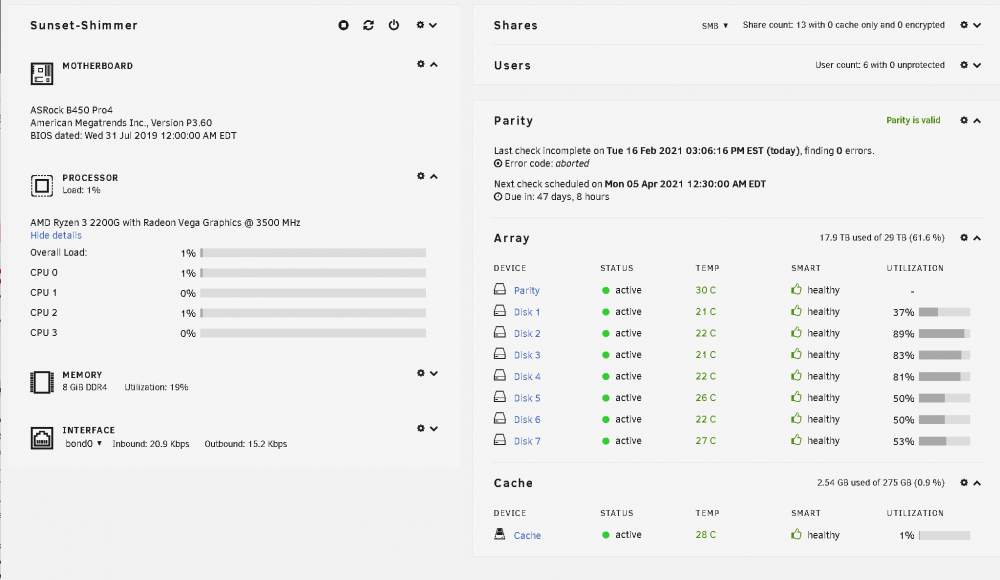Viewport: 1000px width, 580px height.
Task: Click the drive icon beside Disk 1
Action: [500, 311]
